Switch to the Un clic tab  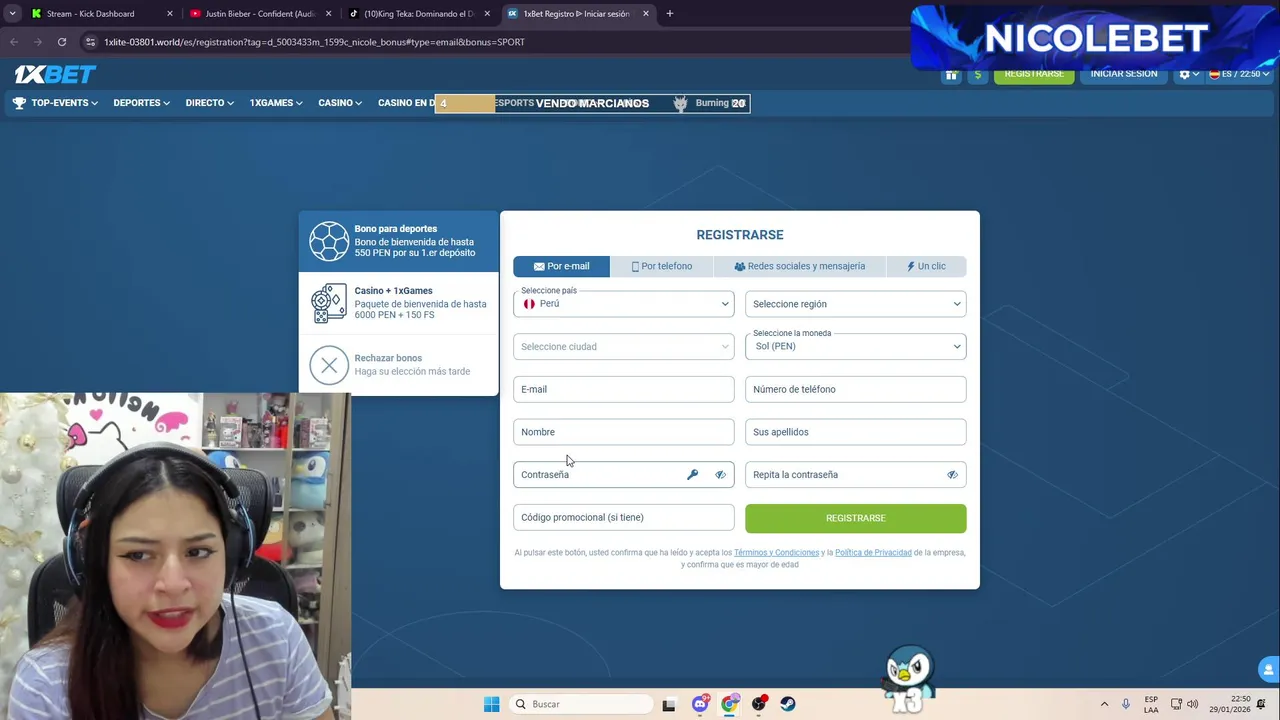926,266
